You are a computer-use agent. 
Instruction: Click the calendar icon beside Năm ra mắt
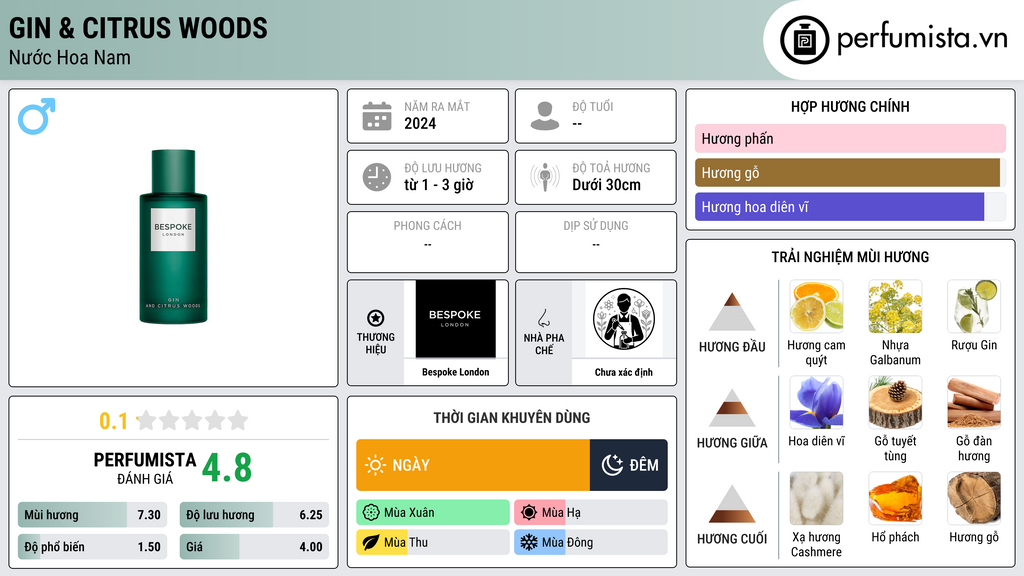point(377,116)
